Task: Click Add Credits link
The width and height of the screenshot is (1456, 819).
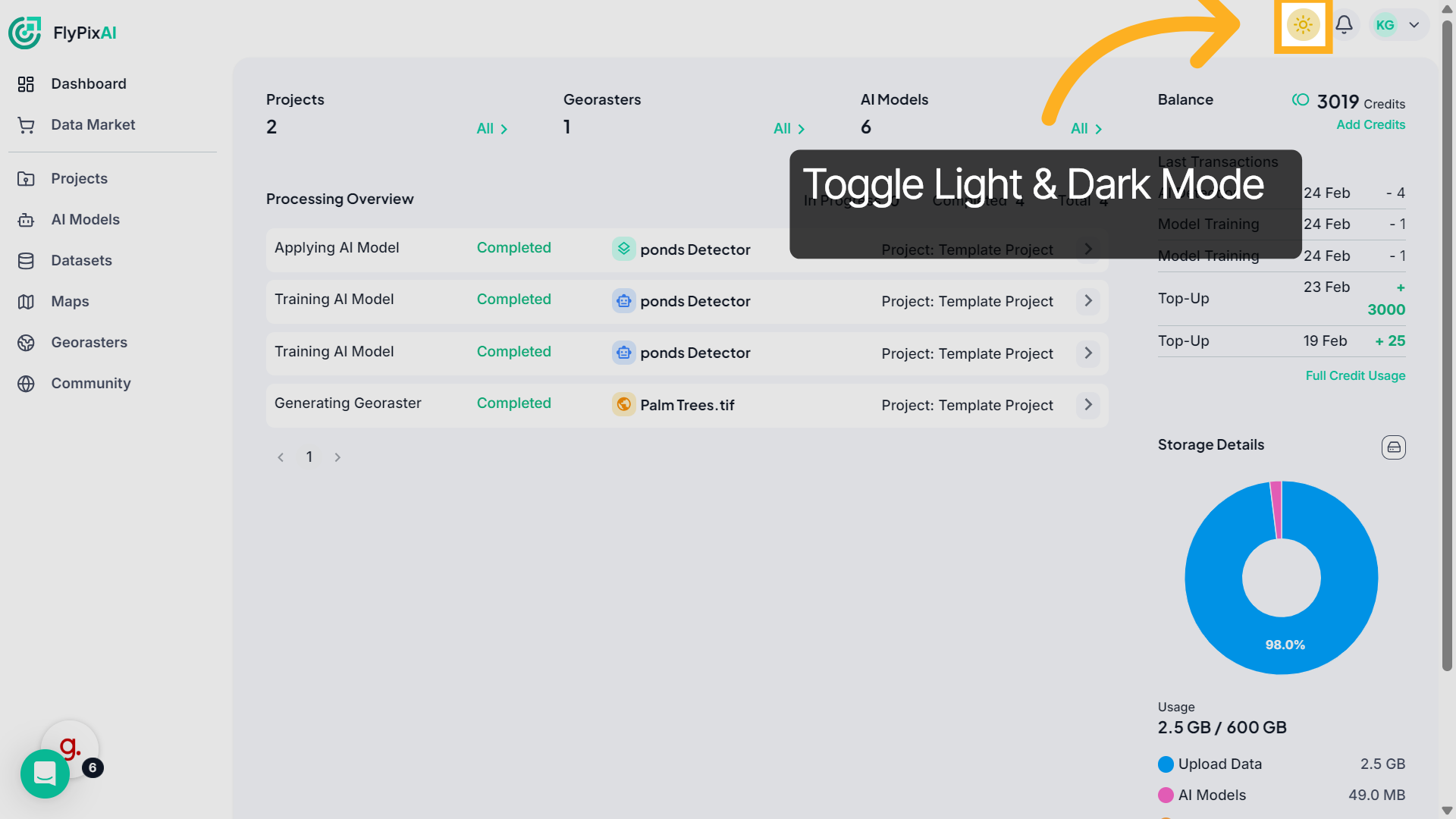Action: (1370, 124)
